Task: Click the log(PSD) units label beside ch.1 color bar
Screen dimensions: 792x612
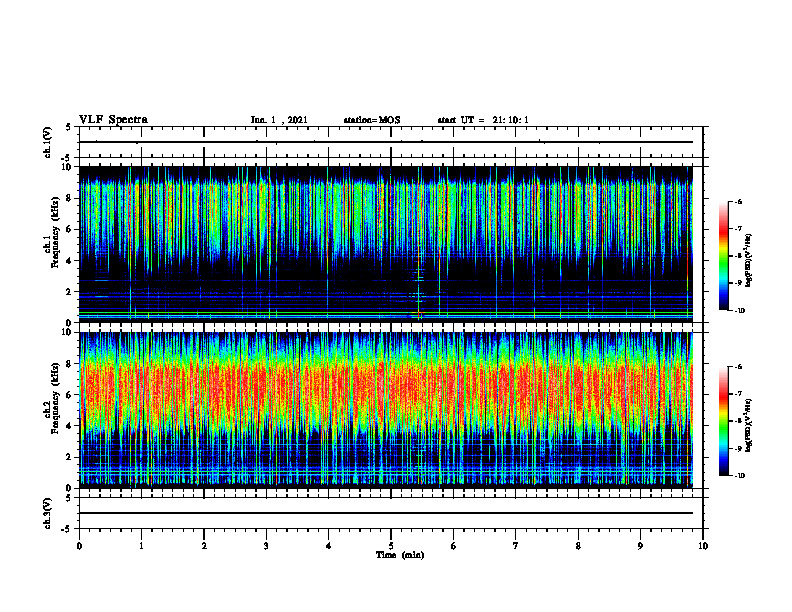Action: [x=749, y=261]
